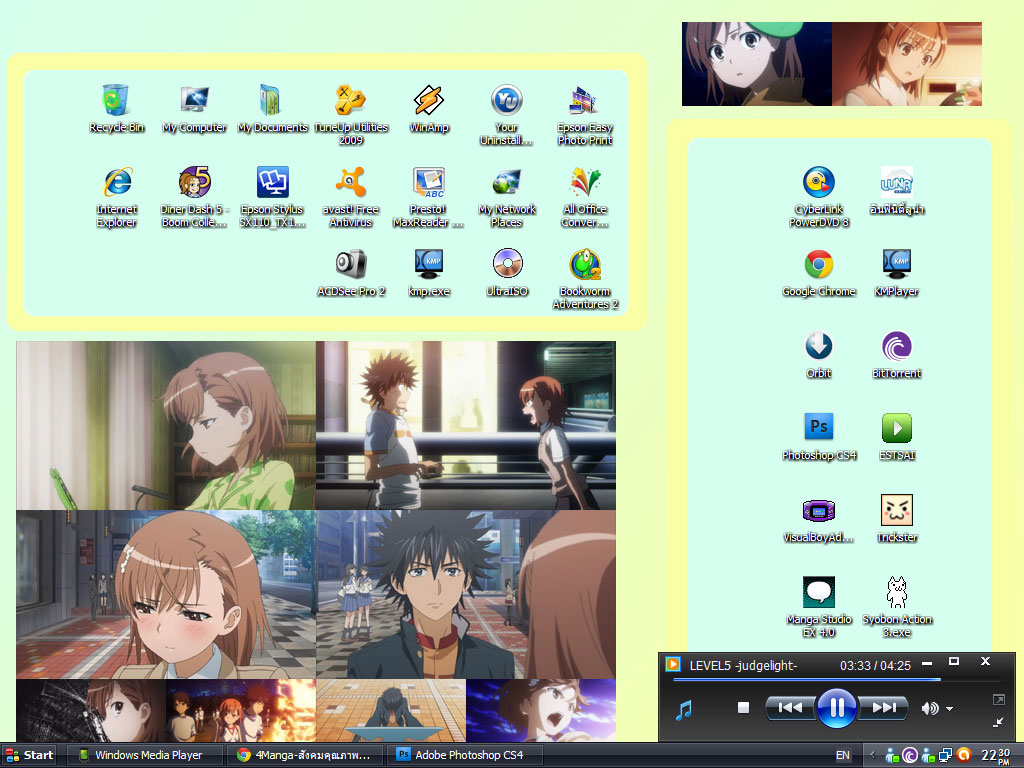1024x768 pixels.
Task: Click the blue music note icon
Action: click(x=683, y=710)
